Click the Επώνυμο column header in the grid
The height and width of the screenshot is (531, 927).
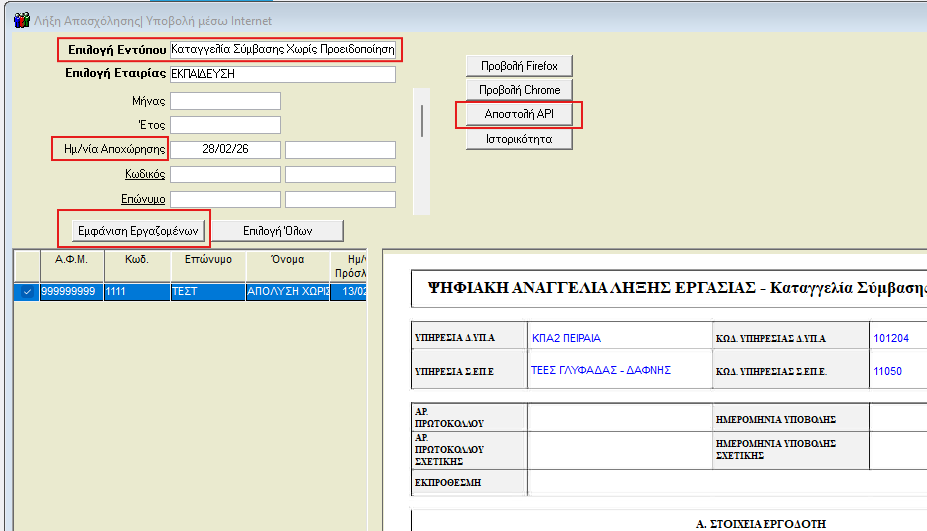click(208, 258)
